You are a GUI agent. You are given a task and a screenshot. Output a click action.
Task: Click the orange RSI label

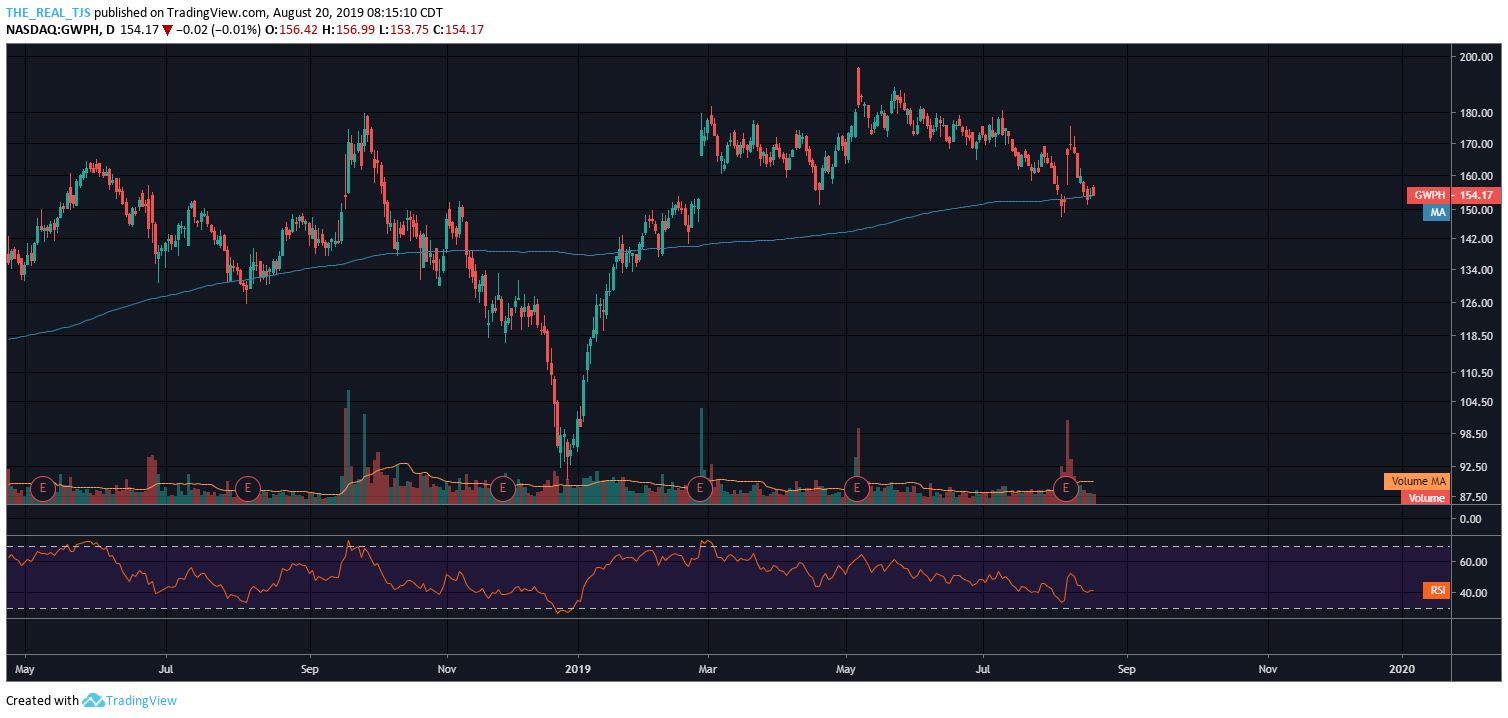(1437, 591)
